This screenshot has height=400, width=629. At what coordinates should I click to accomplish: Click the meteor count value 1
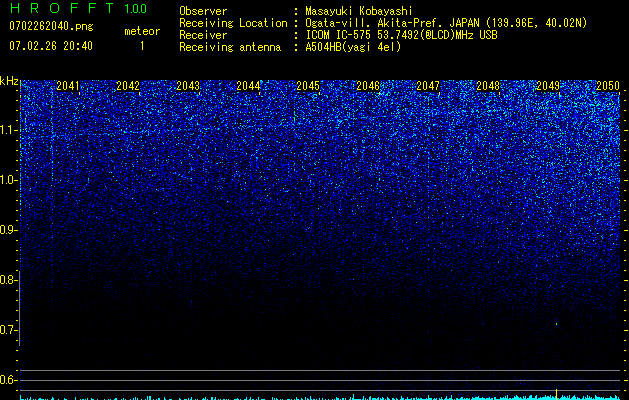(x=142, y=46)
